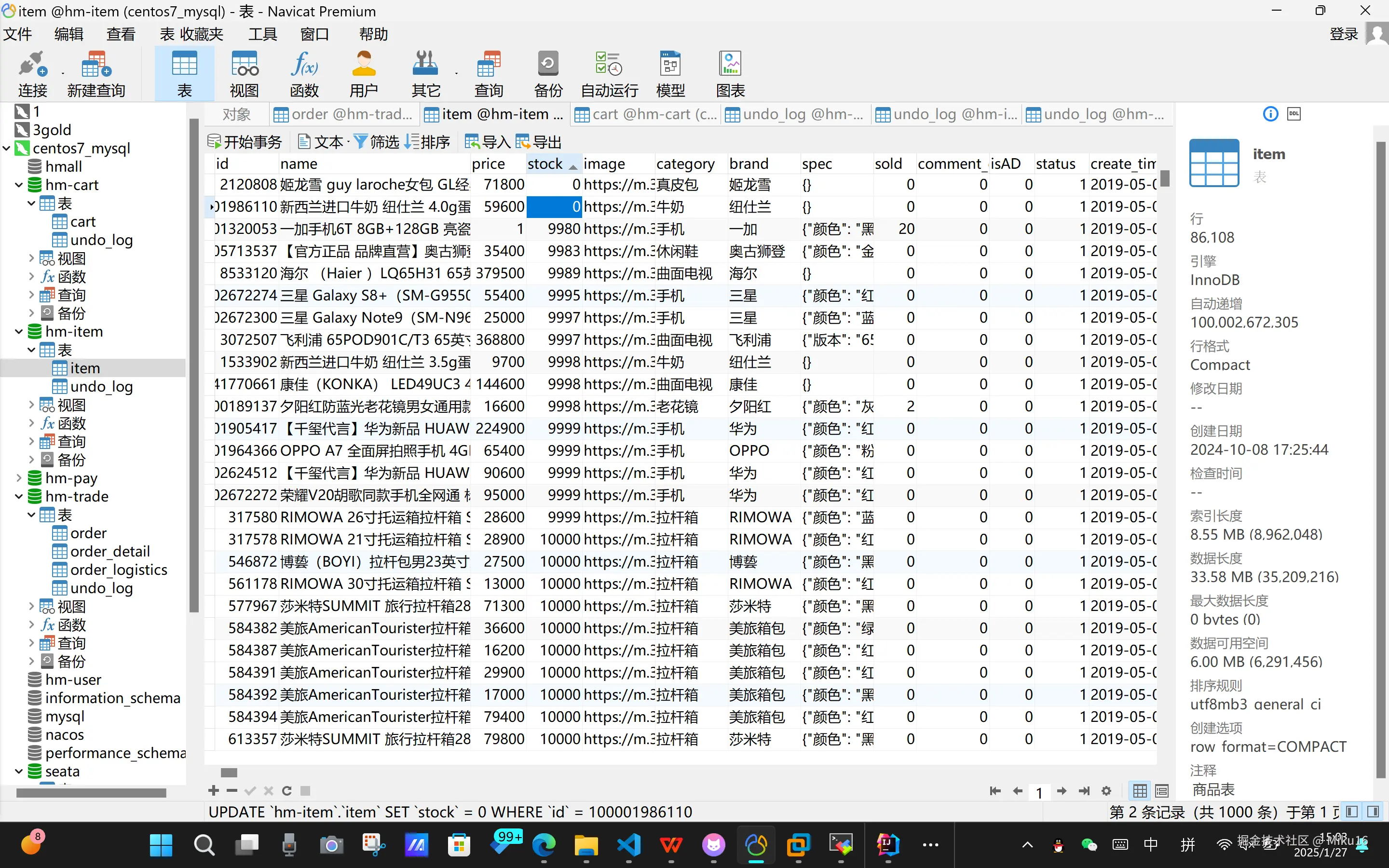This screenshot has width=1389, height=868.
Task: Collapse the hm-cart database node
Action: [19, 185]
